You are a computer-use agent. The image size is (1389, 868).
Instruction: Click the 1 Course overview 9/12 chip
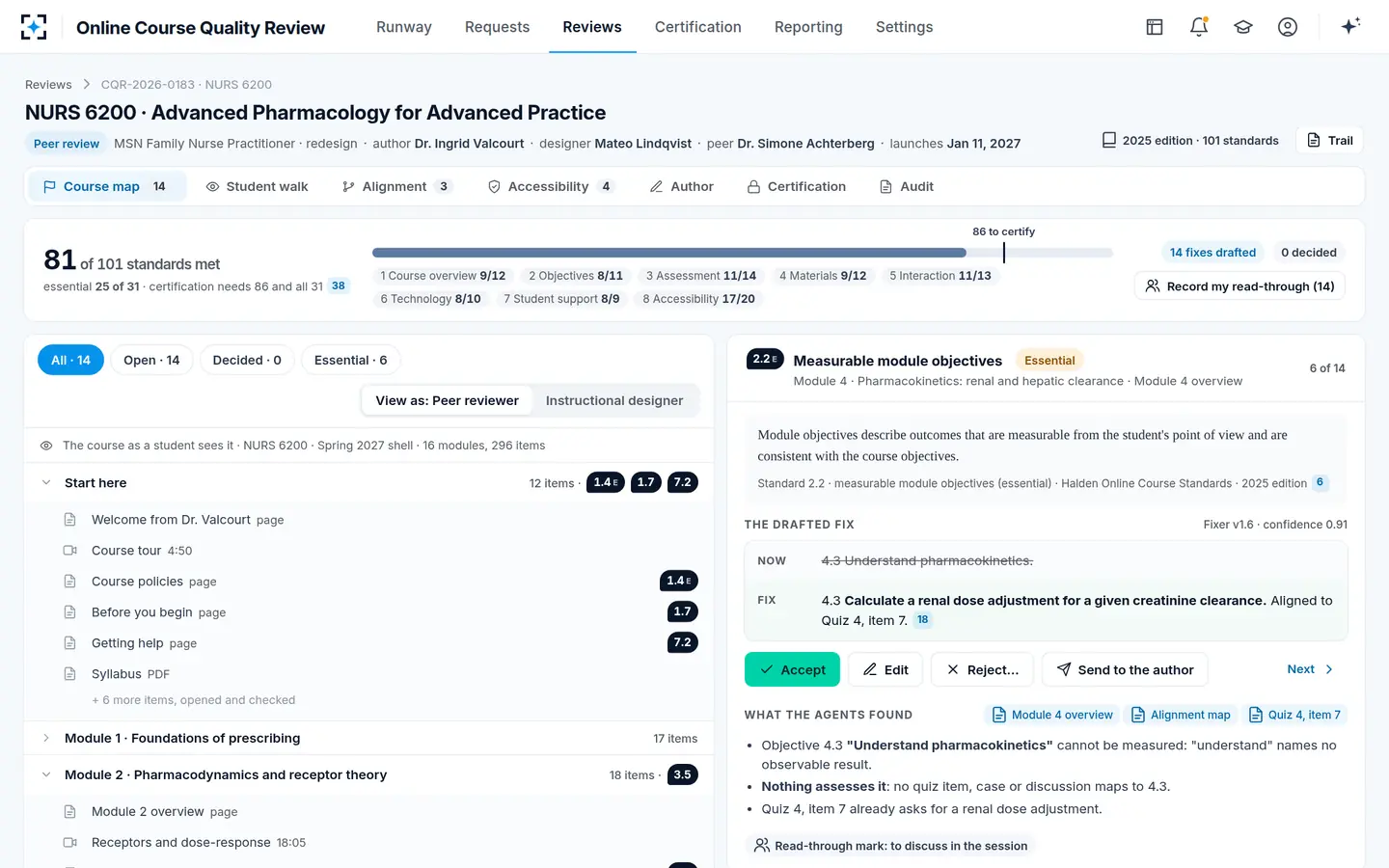click(443, 276)
